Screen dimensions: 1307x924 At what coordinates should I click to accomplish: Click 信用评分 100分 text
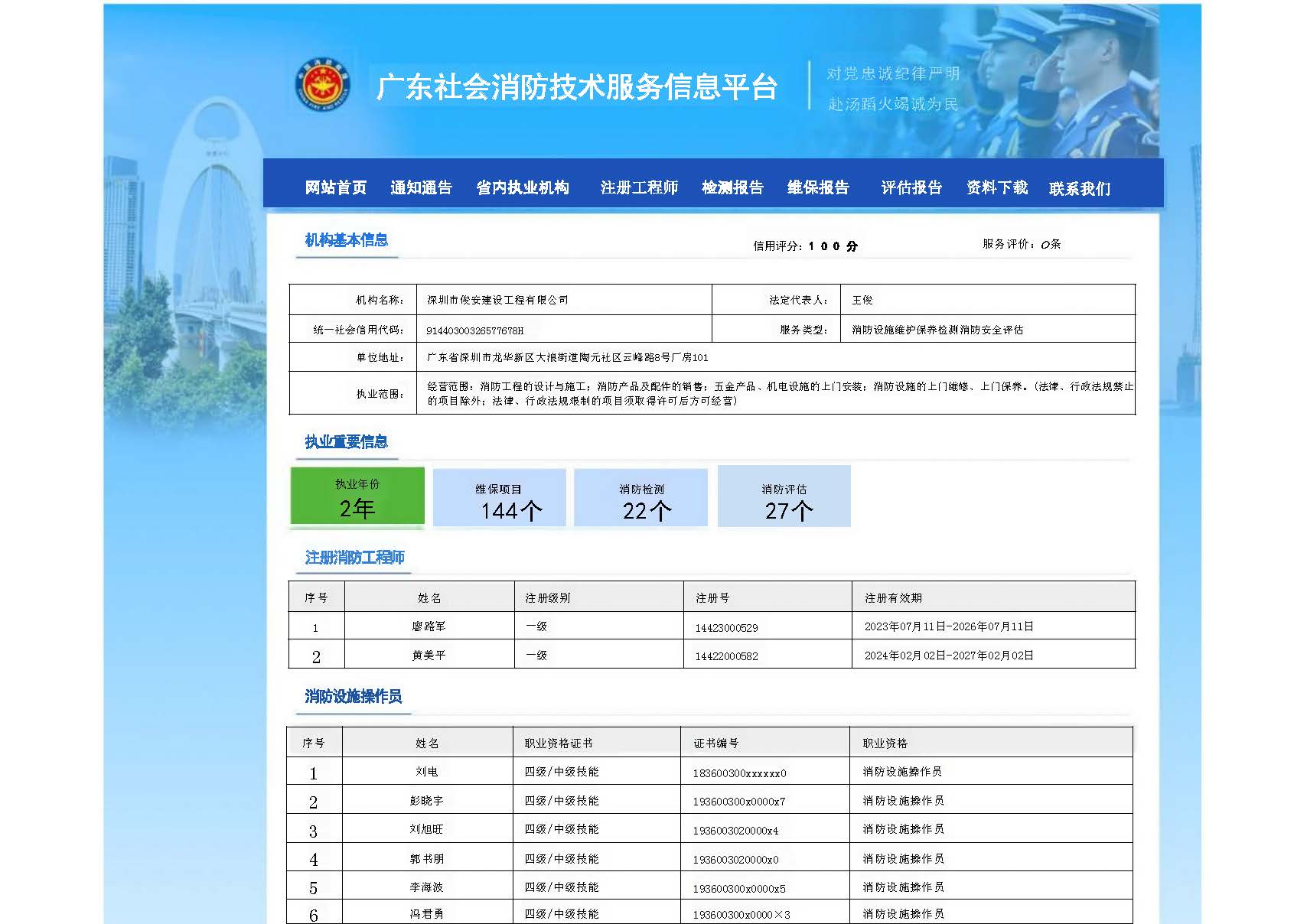click(x=805, y=246)
